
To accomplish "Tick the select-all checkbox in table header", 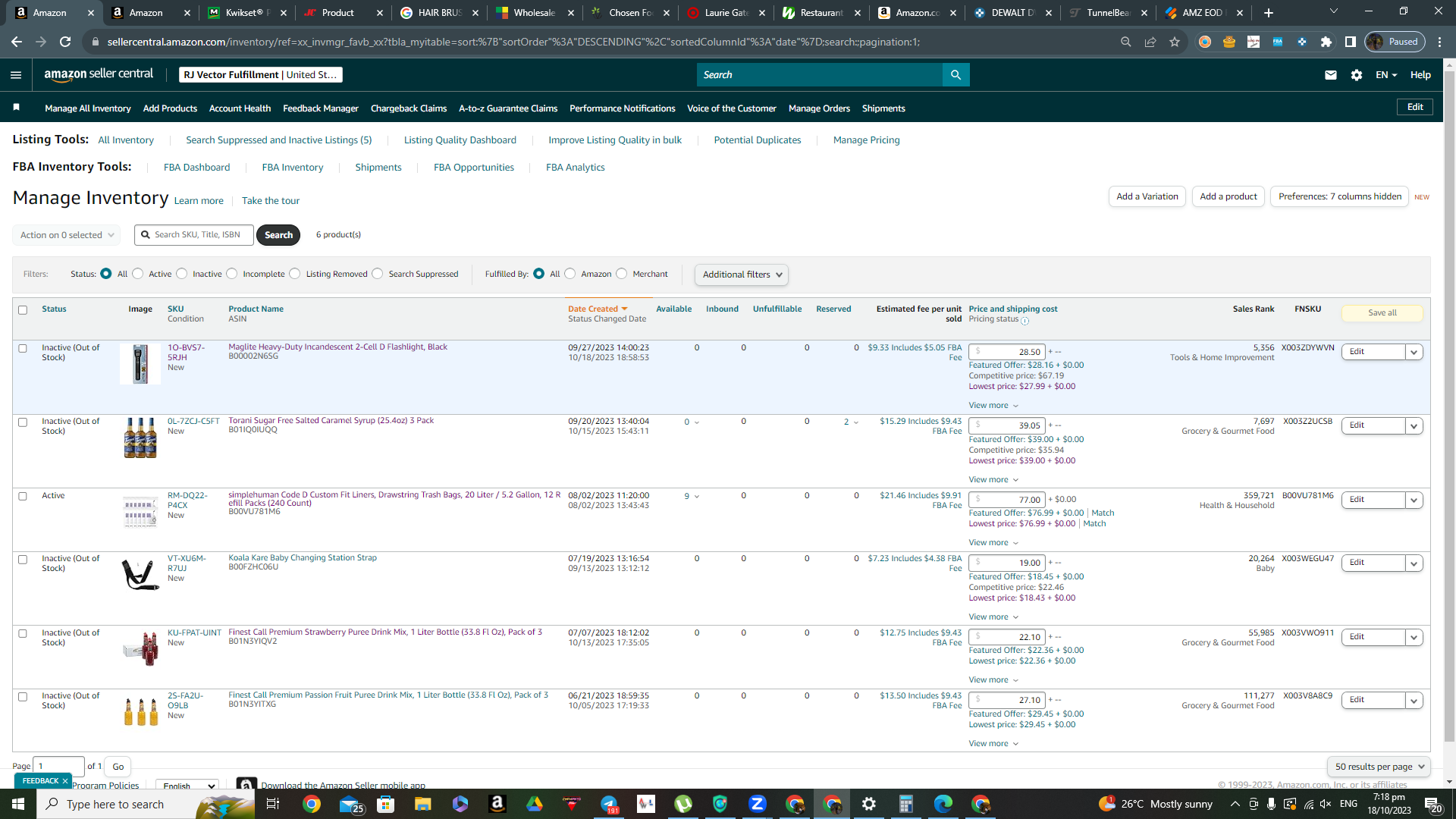I will pos(23,309).
